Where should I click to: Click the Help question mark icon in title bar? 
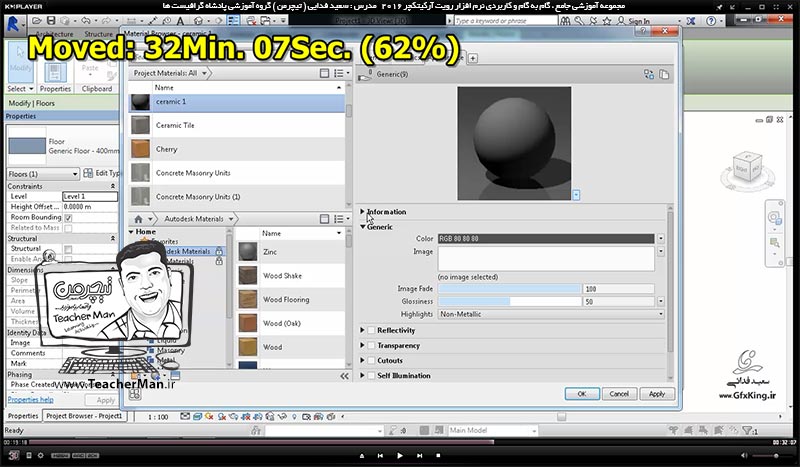tap(711, 21)
